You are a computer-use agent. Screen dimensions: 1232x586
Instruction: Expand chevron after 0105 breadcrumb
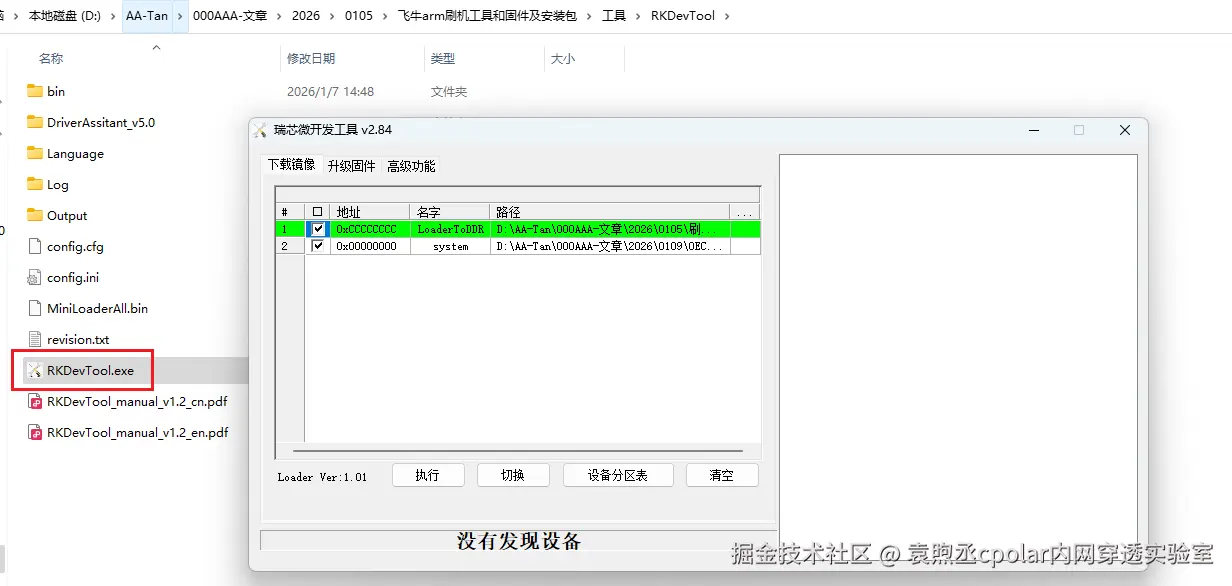coord(386,16)
